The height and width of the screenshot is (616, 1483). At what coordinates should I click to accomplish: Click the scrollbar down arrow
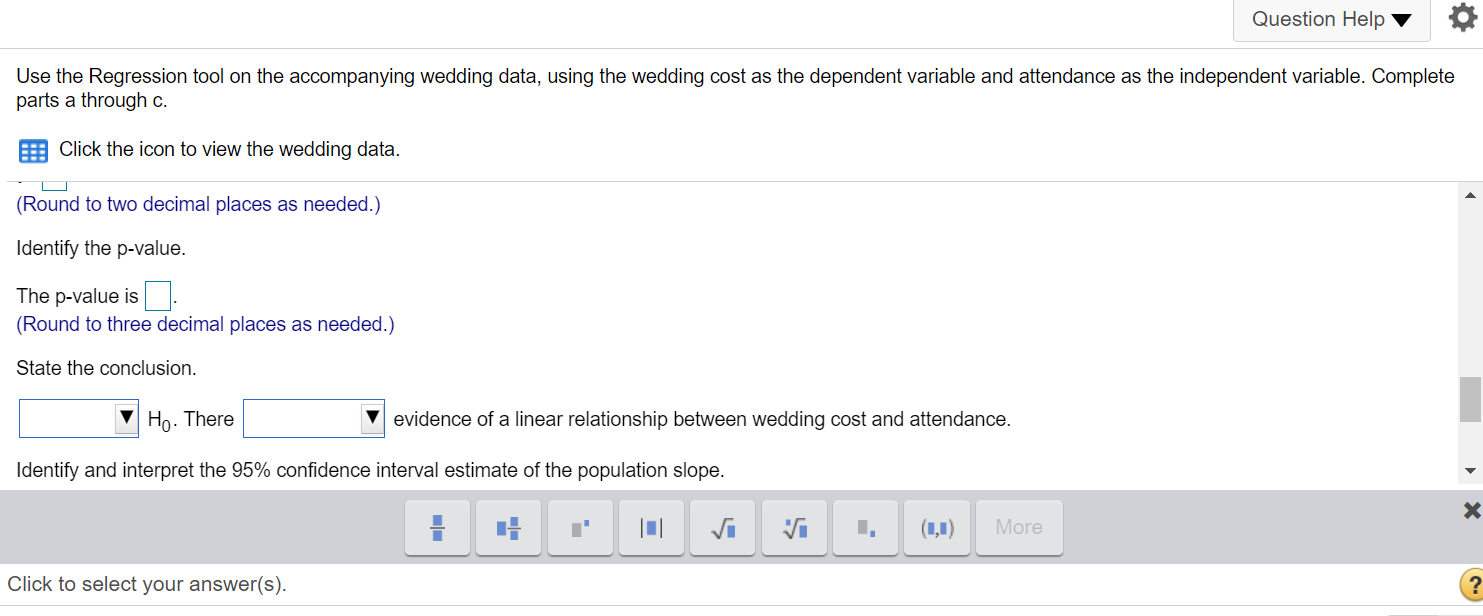pyautogui.click(x=1470, y=472)
